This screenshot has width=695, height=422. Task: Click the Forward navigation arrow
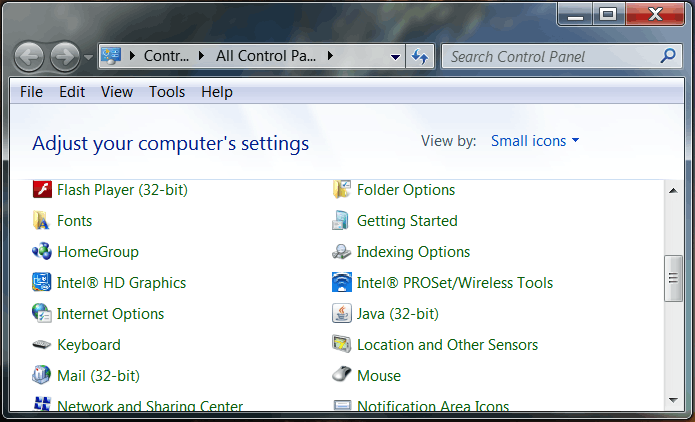click(65, 57)
